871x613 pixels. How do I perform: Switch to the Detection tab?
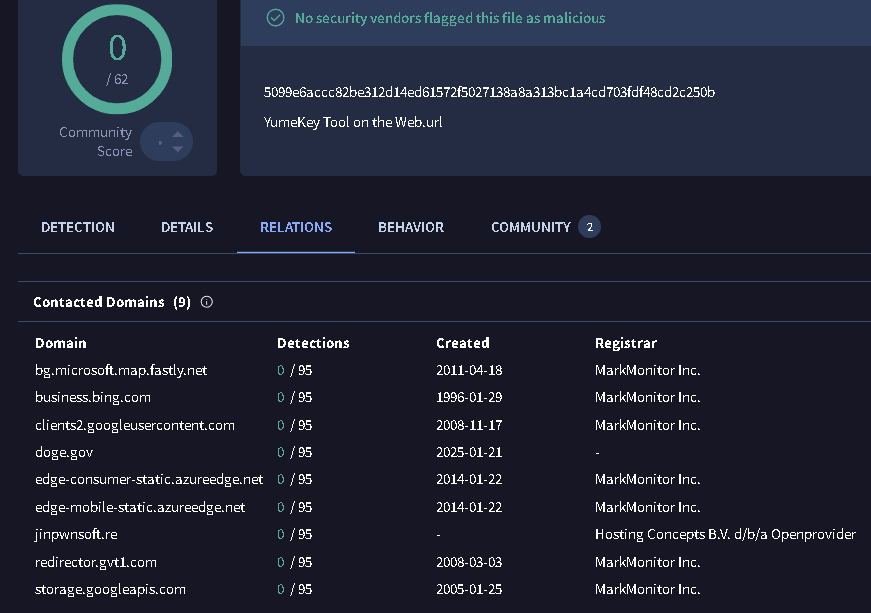(78, 227)
